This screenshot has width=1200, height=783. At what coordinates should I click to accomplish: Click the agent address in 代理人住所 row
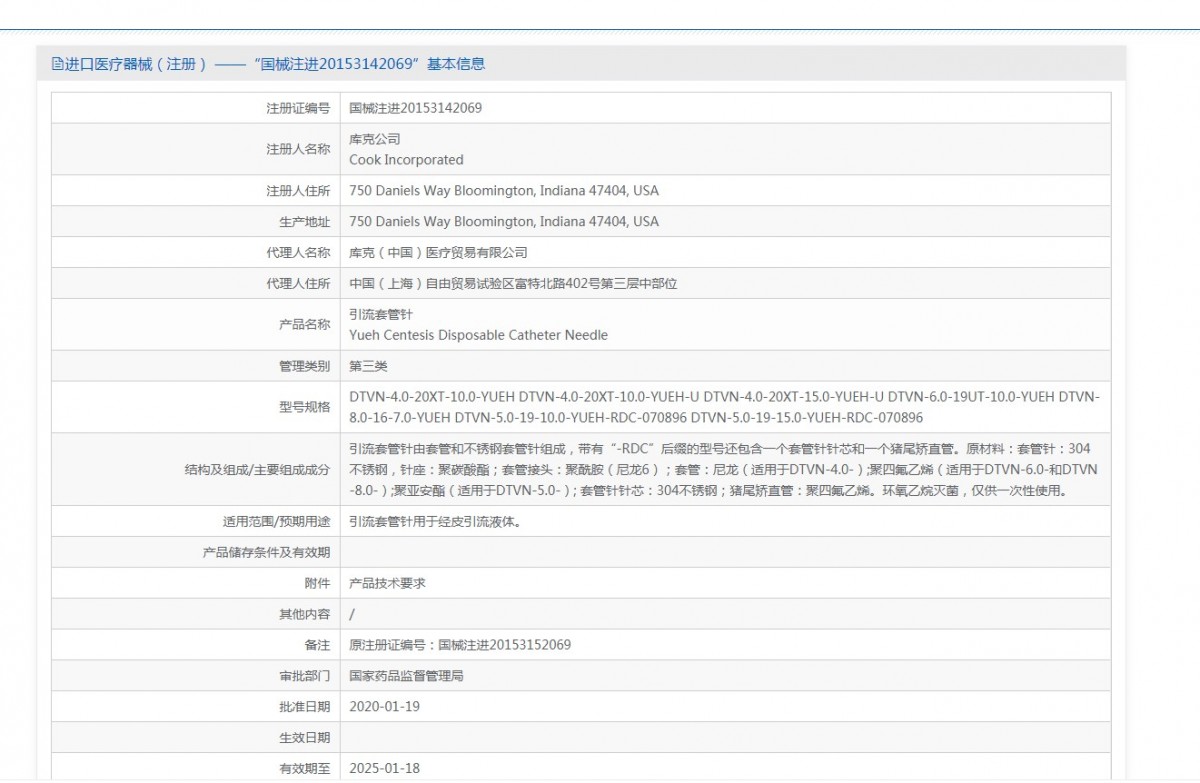(513, 284)
